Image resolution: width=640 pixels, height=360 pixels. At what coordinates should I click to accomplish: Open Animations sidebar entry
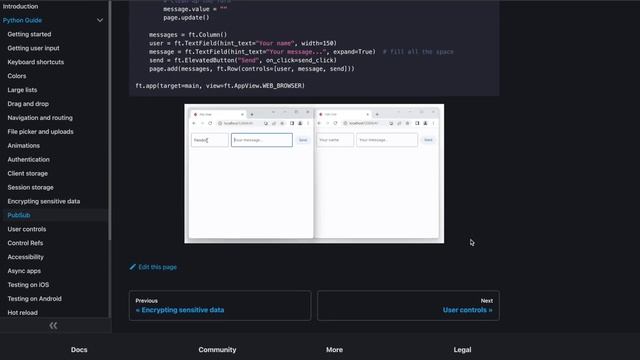tap(24, 145)
